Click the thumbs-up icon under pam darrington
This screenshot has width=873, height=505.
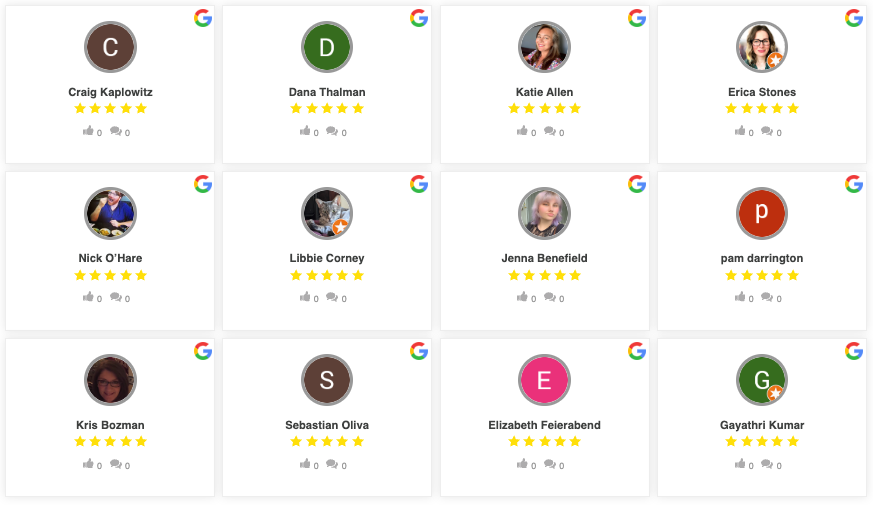(740, 297)
